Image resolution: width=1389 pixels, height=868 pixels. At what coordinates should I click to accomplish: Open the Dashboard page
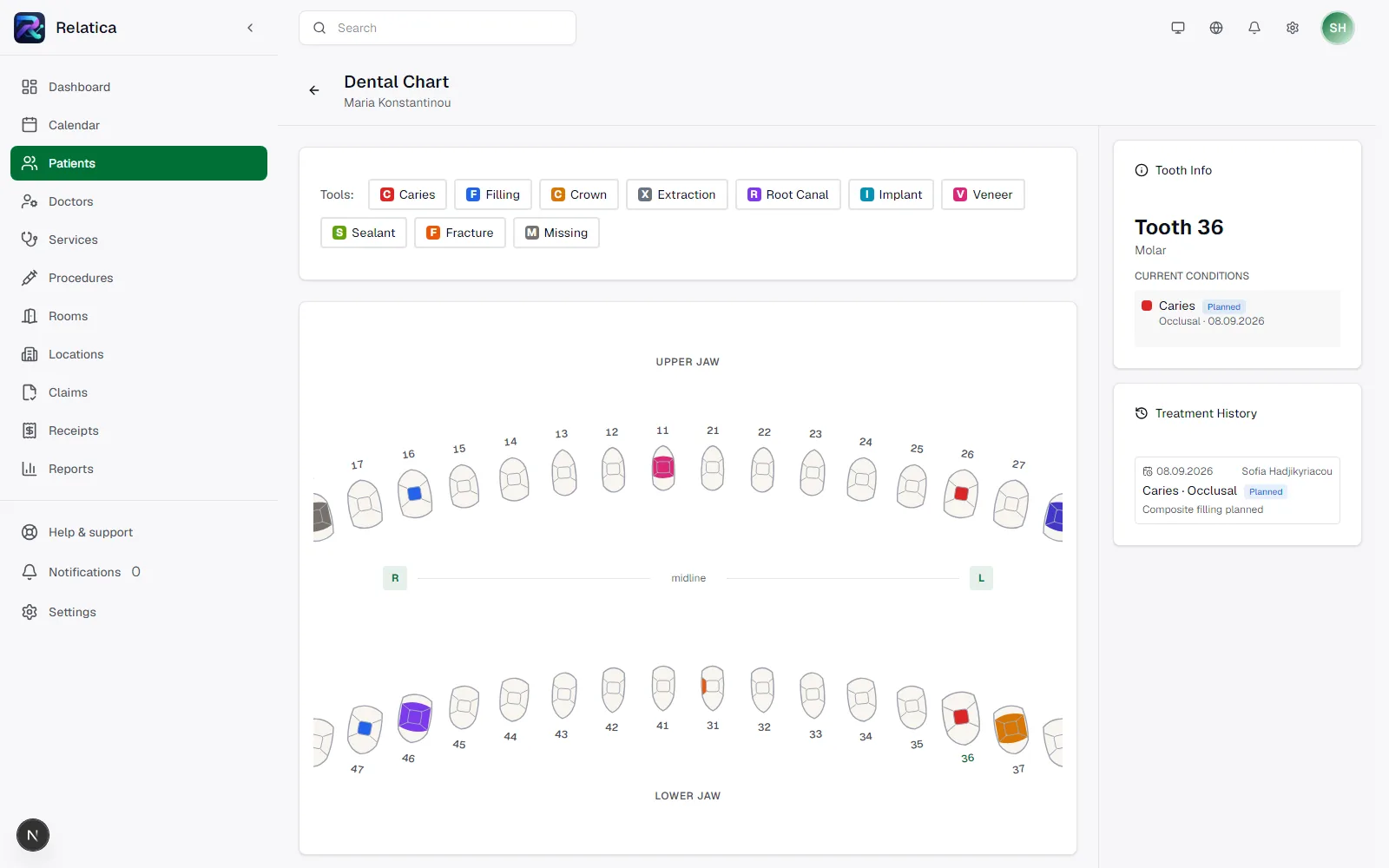(139, 87)
